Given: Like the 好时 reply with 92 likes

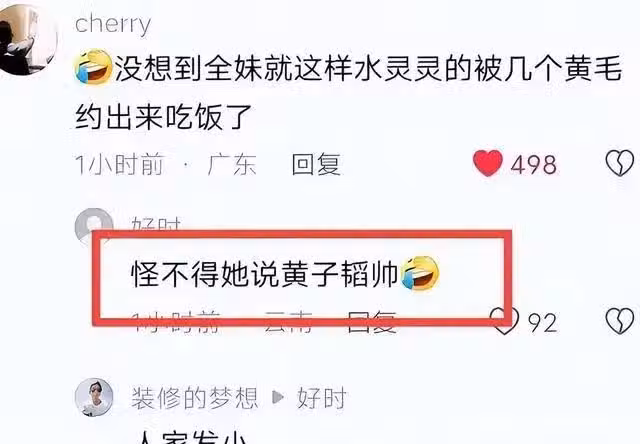Looking at the screenshot, I should pos(505,321).
